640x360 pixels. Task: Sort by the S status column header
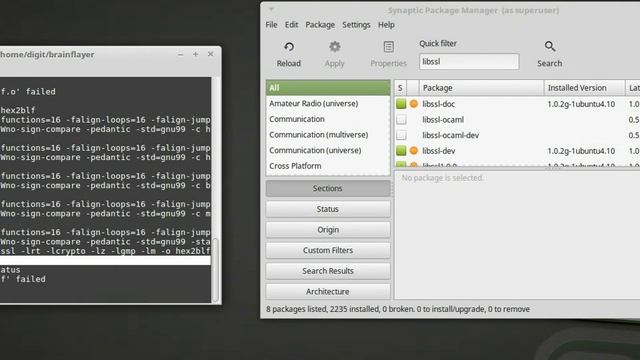coord(400,88)
